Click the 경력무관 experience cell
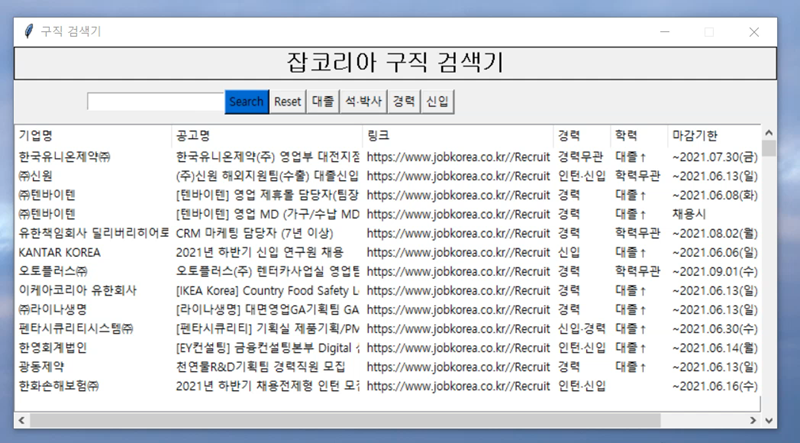Viewport: 800px width, 443px height. tap(581, 157)
